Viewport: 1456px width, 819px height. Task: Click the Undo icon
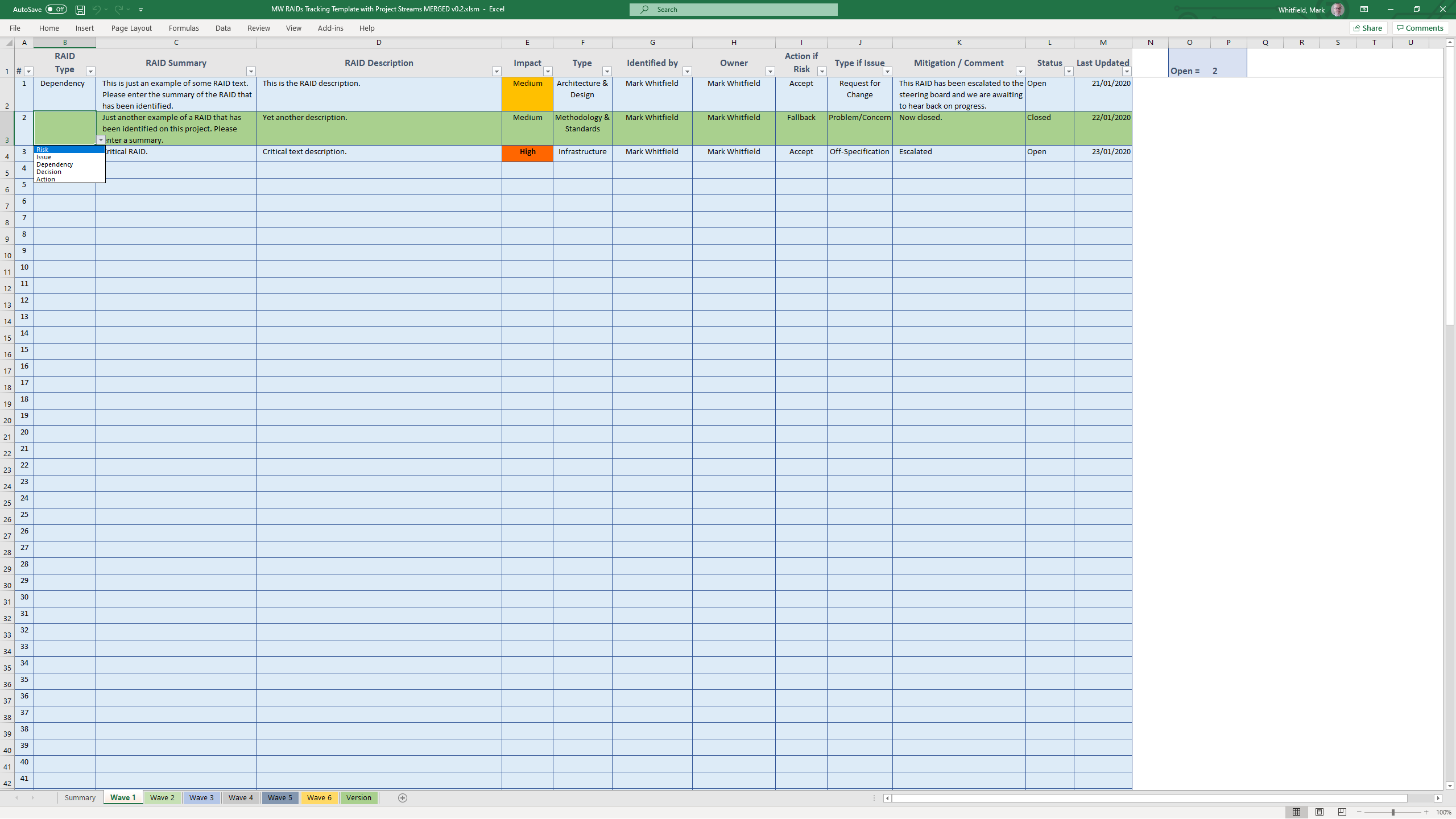[97, 9]
